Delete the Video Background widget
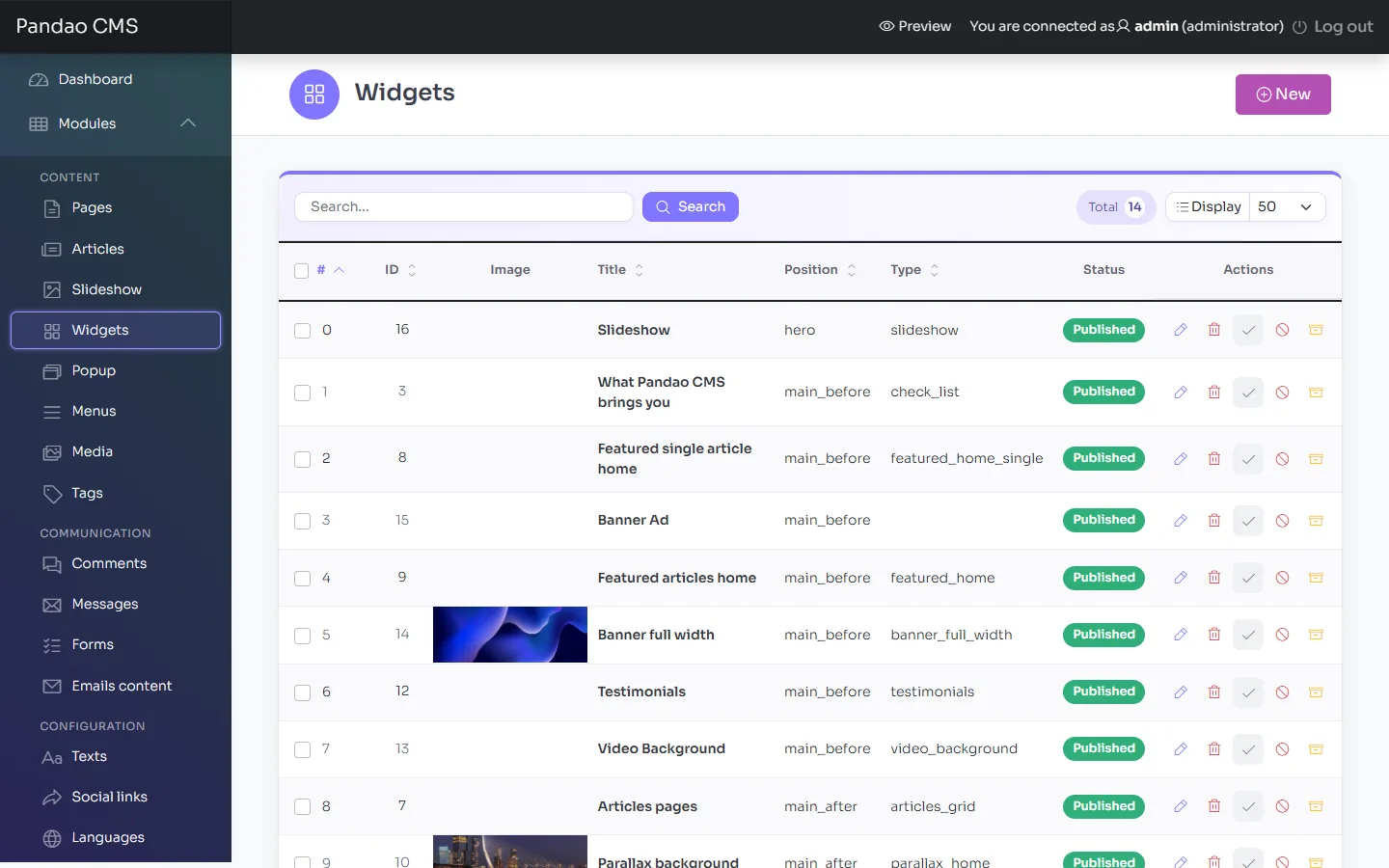The image size is (1389, 868). pyautogui.click(x=1214, y=749)
